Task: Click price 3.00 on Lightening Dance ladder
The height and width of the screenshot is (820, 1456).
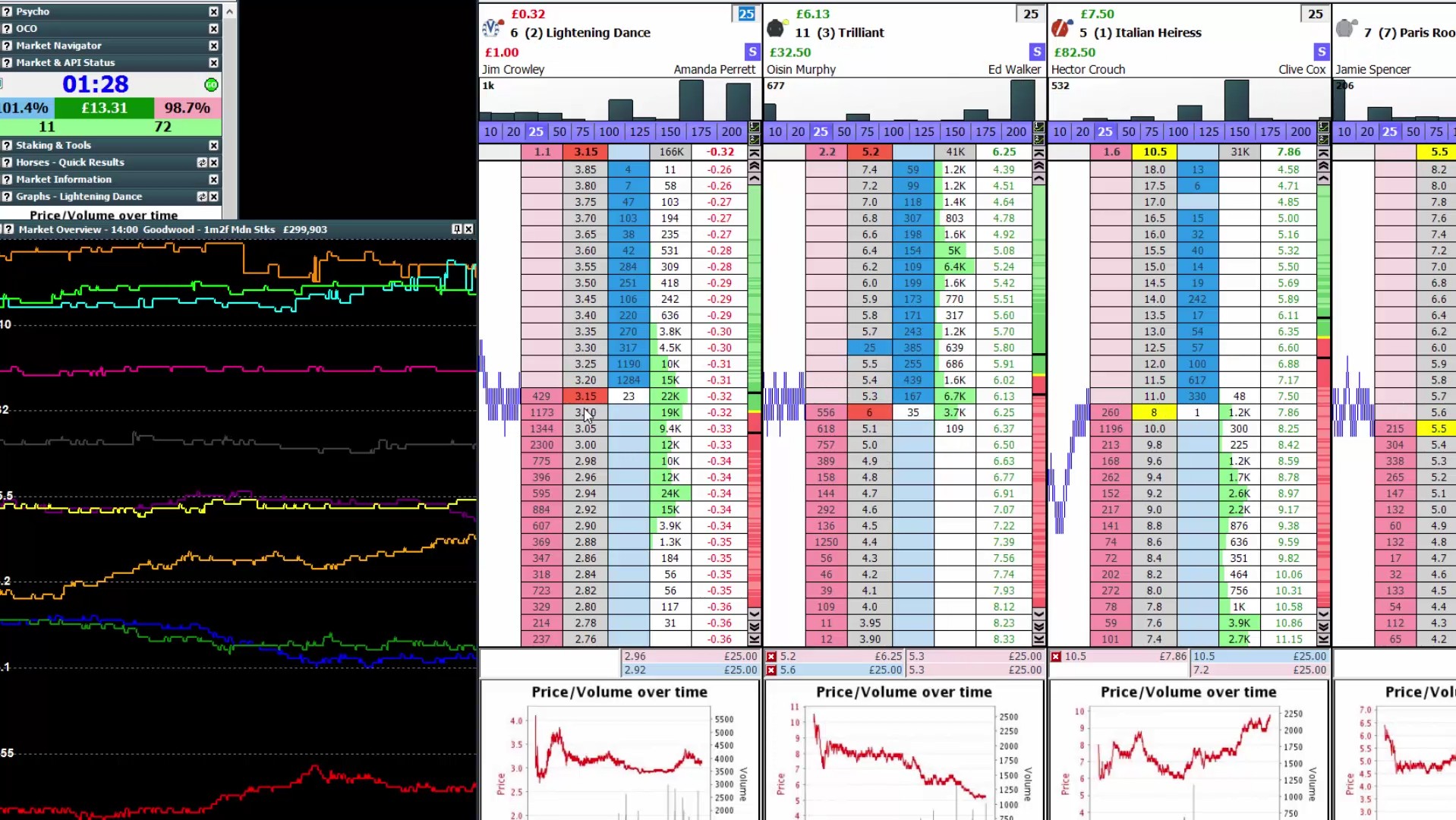Action: [585, 445]
